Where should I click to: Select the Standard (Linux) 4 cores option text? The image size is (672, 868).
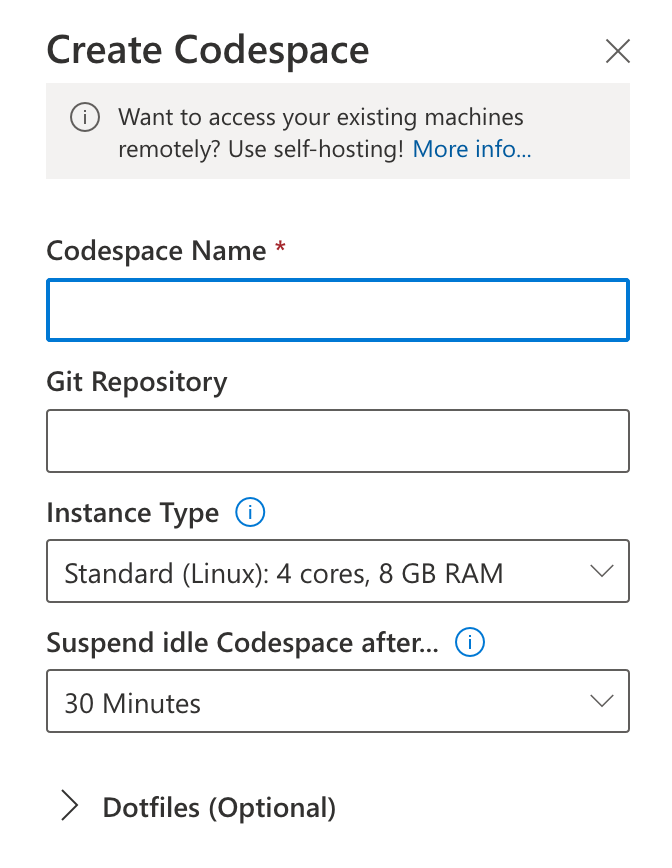click(283, 573)
